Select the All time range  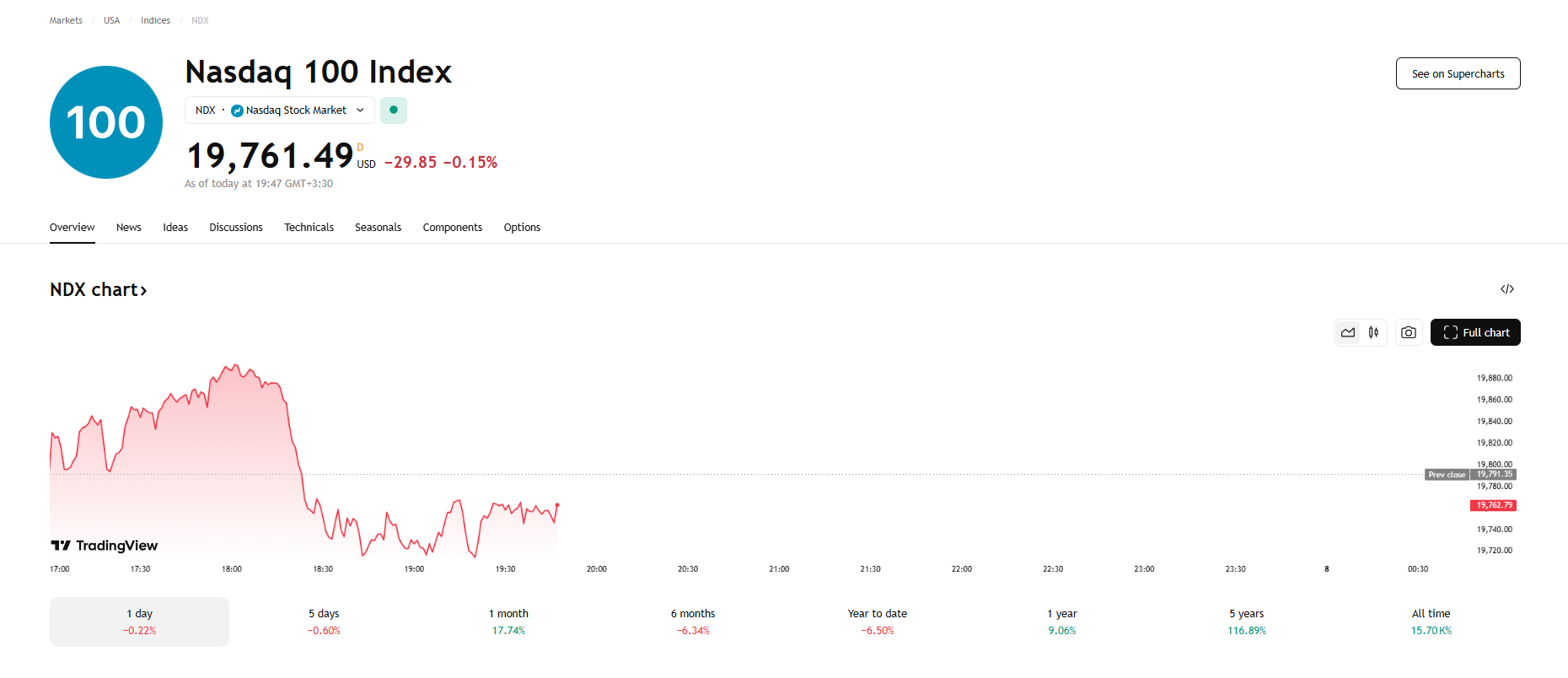[x=1431, y=621]
